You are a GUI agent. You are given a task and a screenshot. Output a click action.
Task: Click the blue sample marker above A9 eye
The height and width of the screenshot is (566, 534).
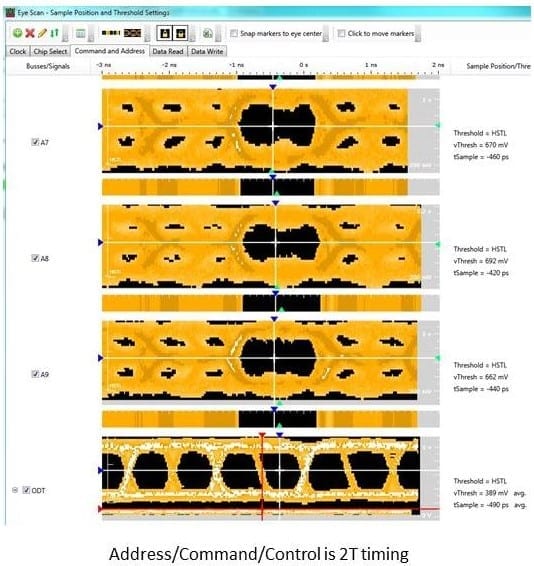coord(274,319)
